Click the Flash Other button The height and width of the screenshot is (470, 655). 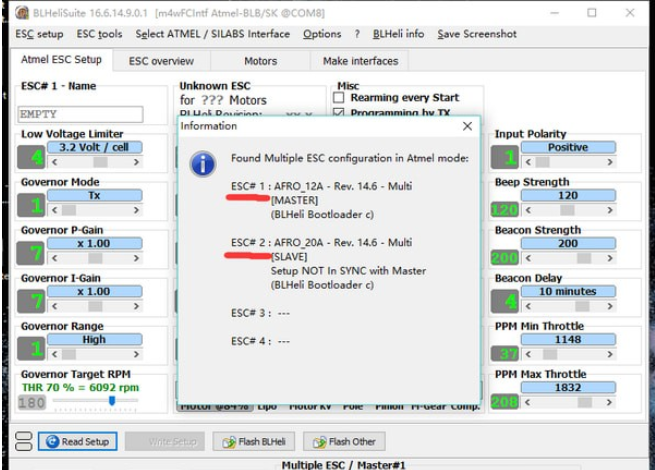[344, 442]
